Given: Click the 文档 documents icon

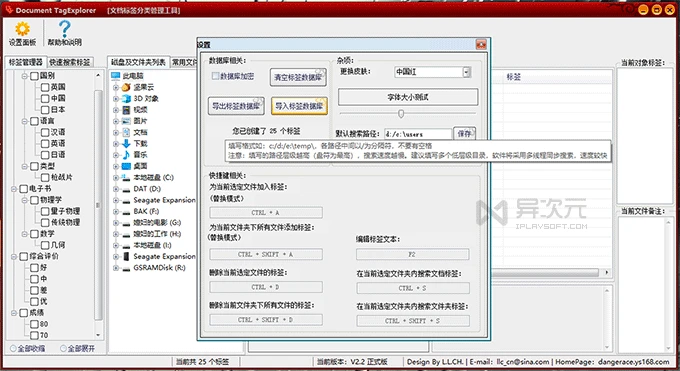Looking at the screenshot, I should pyautogui.click(x=126, y=132).
